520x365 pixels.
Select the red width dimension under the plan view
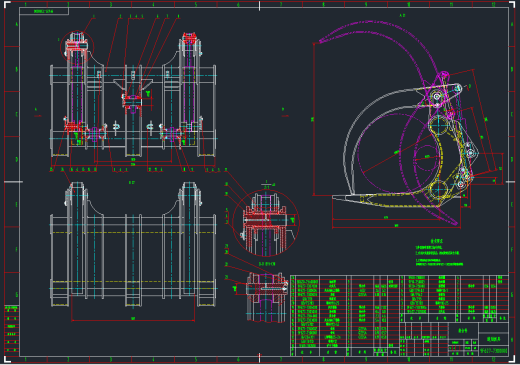(133, 320)
